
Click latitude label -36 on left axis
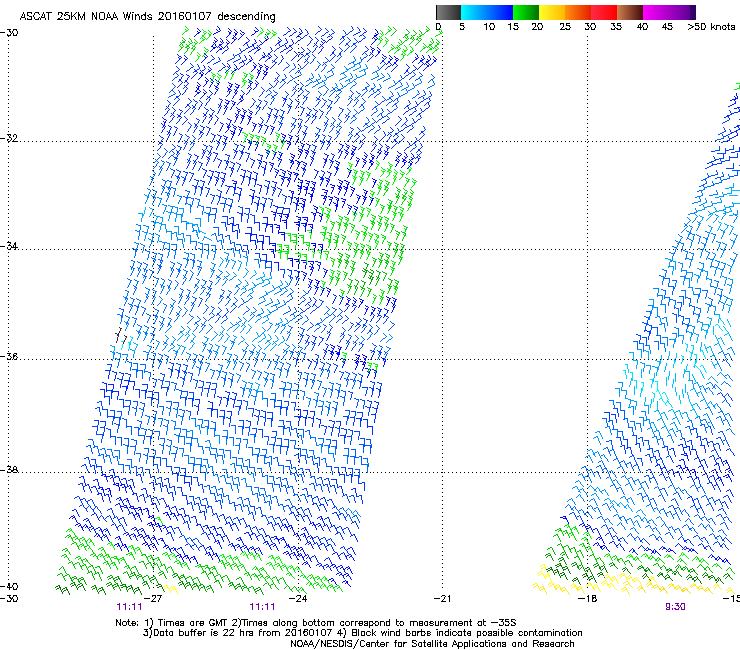click(x=9, y=356)
